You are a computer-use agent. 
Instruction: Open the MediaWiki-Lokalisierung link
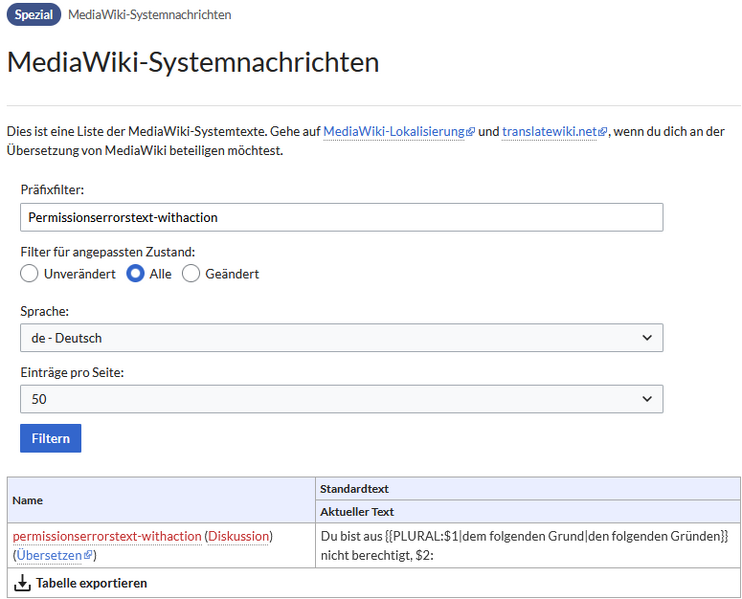coord(393,131)
